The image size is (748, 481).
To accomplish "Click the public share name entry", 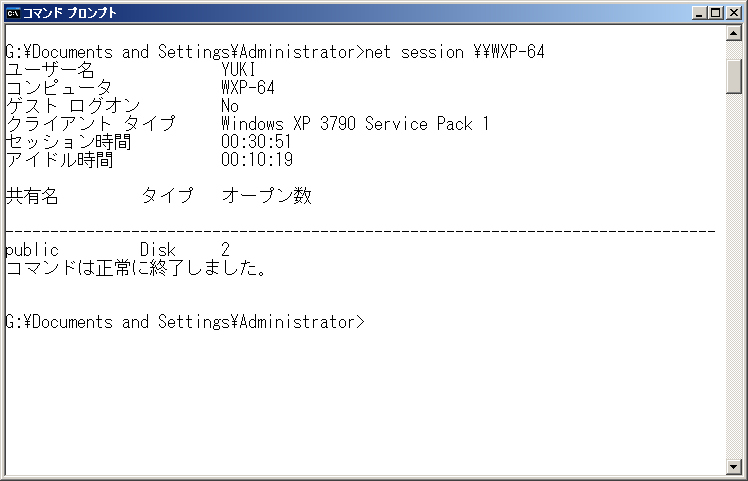I will pyautogui.click(x=32, y=250).
